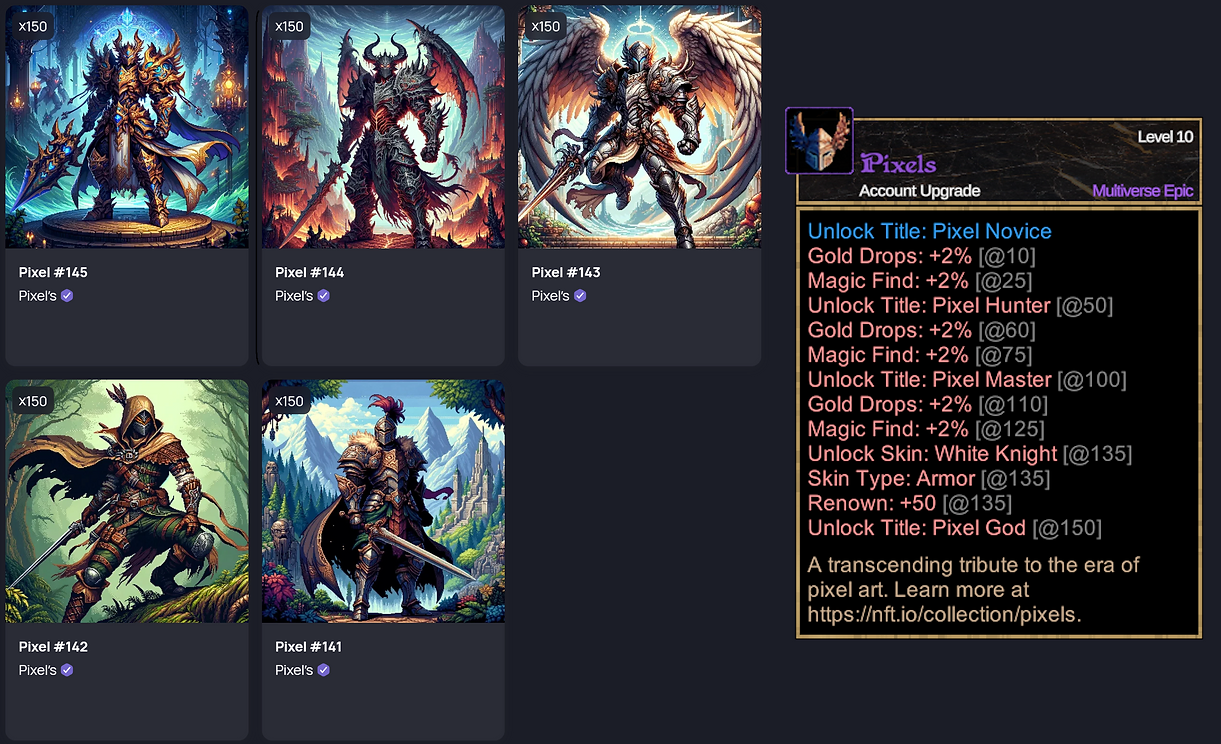Click x150 badge on Pixel #141 image
1221x744 pixels.
pyautogui.click(x=289, y=401)
